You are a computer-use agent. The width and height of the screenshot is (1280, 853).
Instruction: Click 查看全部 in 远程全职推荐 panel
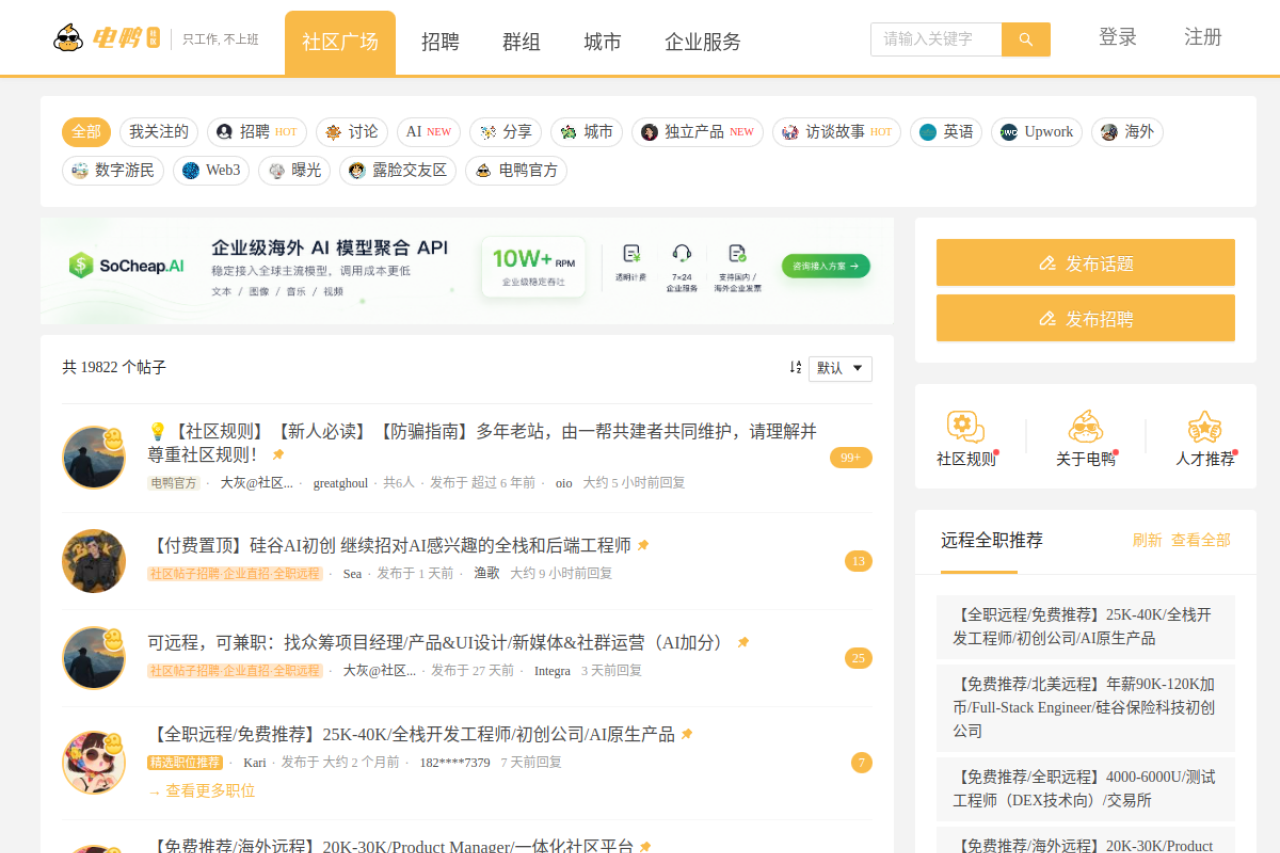pyautogui.click(x=1201, y=540)
